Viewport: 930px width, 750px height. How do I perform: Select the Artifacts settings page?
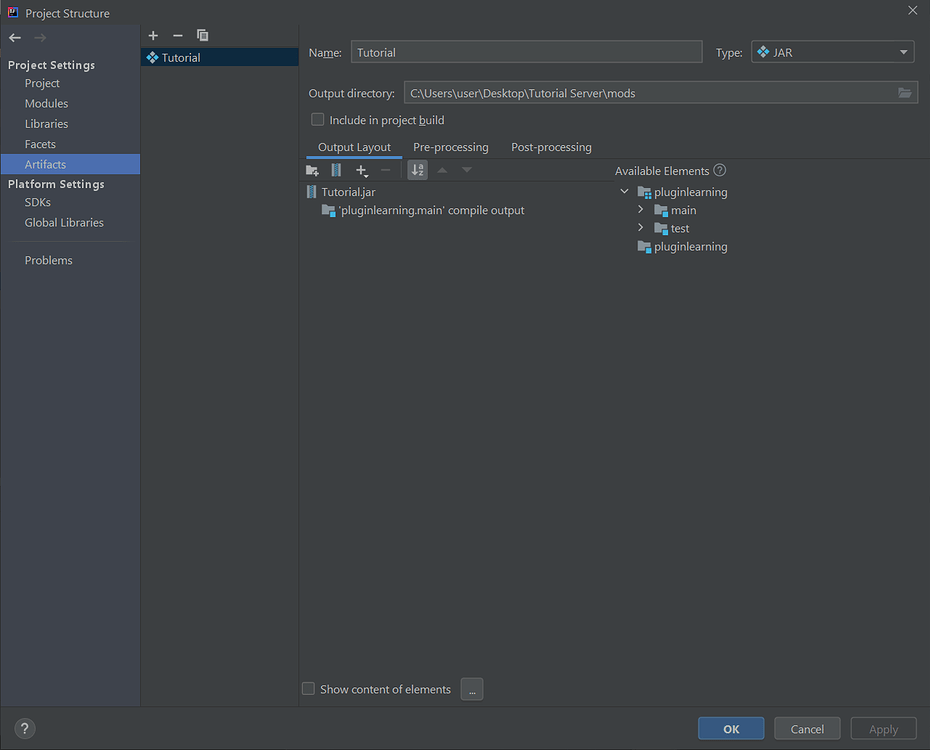pyautogui.click(x=70, y=164)
